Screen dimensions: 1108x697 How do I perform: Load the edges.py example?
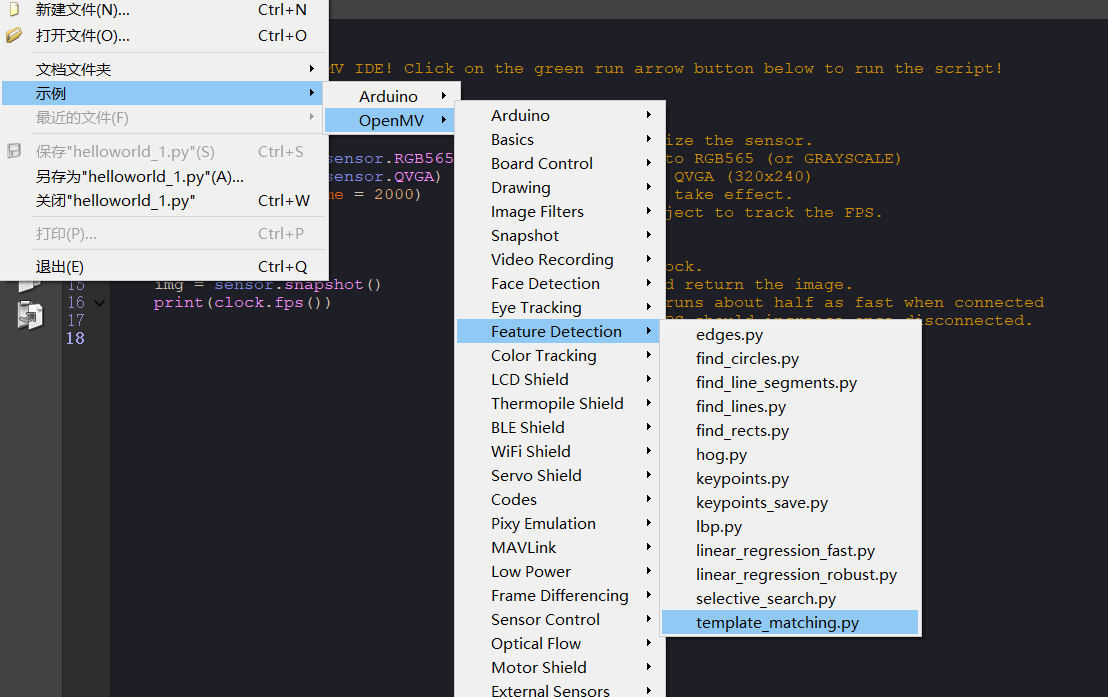coord(790,335)
